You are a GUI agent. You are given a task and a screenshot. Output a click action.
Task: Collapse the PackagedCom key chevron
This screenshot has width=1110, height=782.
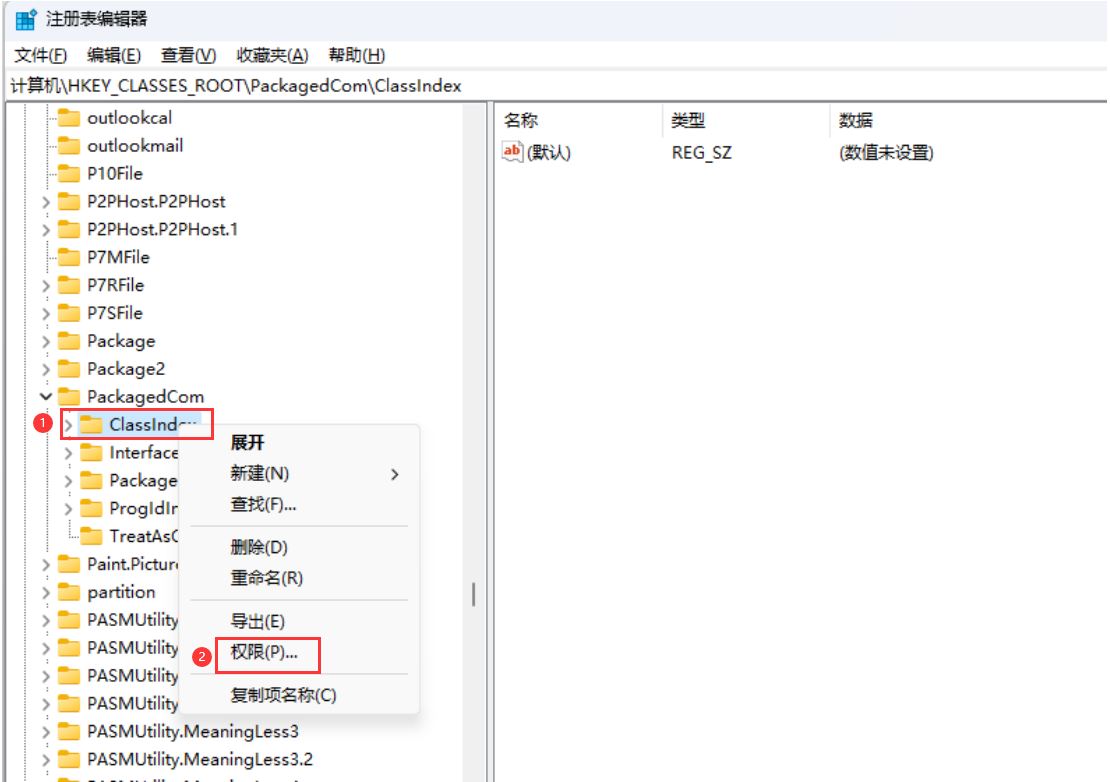pyautogui.click(x=45, y=396)
